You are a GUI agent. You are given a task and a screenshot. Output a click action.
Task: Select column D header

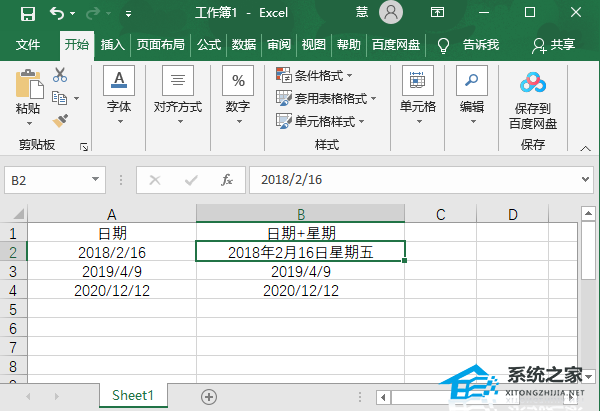pos(512,214)
